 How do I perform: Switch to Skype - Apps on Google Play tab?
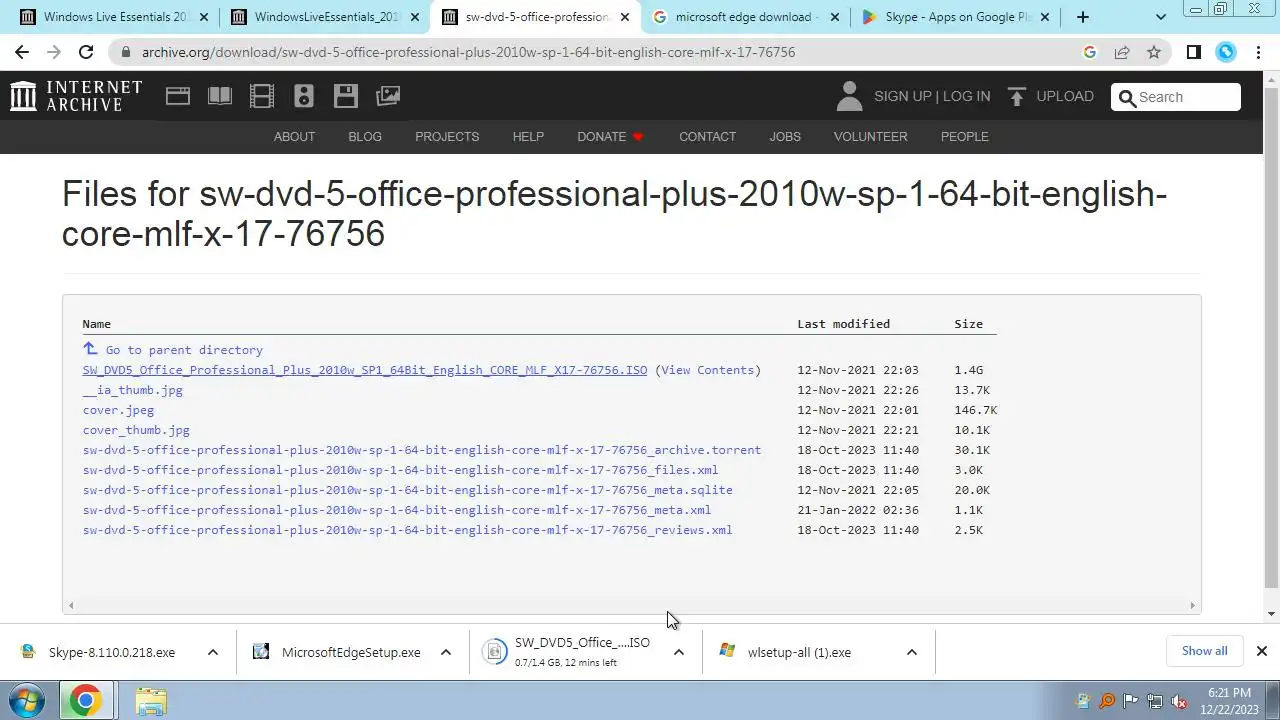[957, 17]
